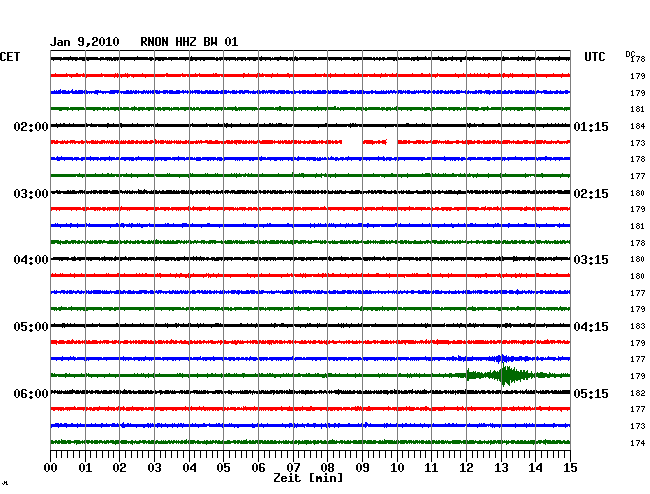Select minute tick label "06"
This screenshot has height=494, width=650.
258,468
